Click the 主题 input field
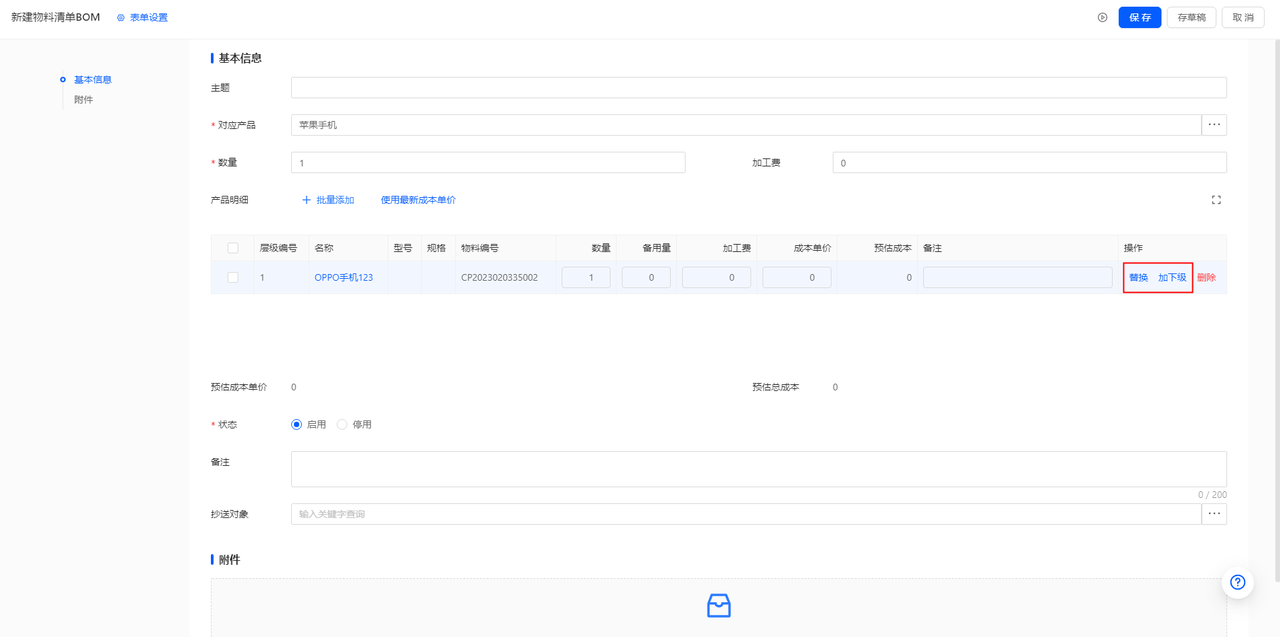 [758, 88]
